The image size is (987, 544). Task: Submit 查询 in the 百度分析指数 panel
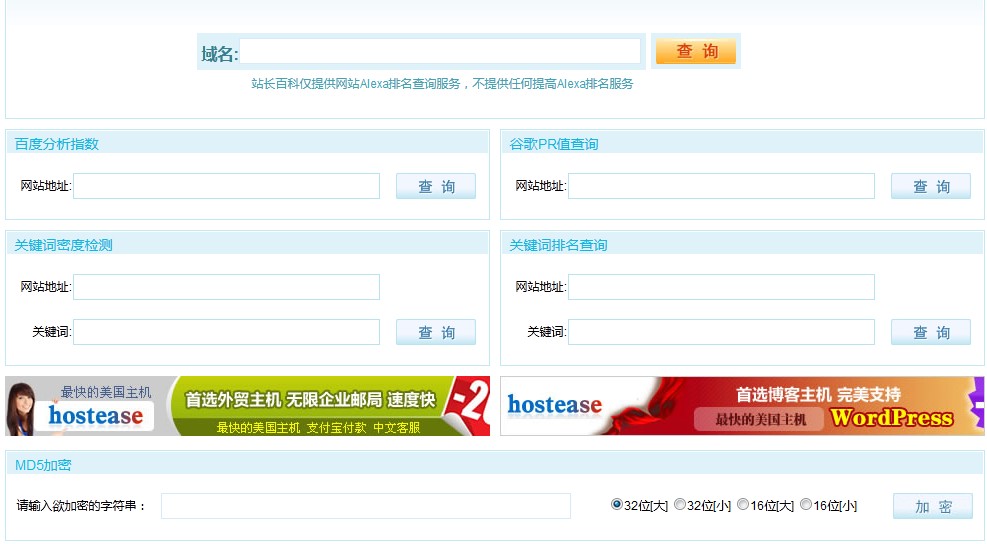436,186
